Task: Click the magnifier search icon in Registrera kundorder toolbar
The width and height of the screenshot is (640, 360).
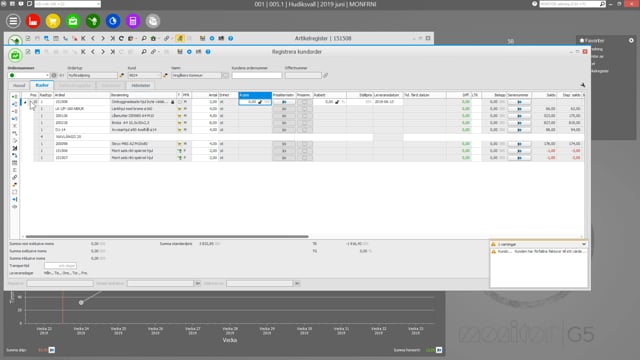Action: (144, 52)
